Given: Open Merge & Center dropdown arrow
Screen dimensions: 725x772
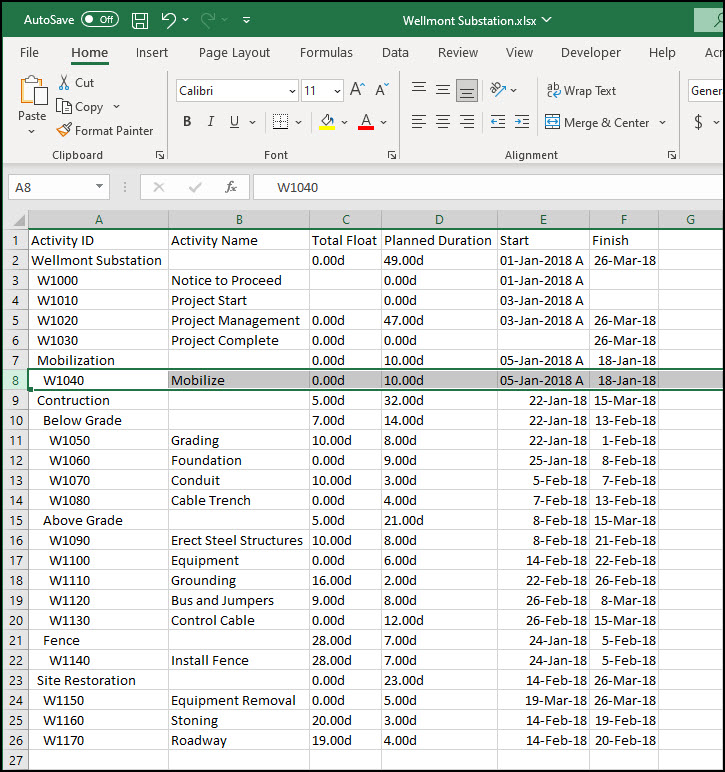Looking at the screenshot, I should [662, 122].
